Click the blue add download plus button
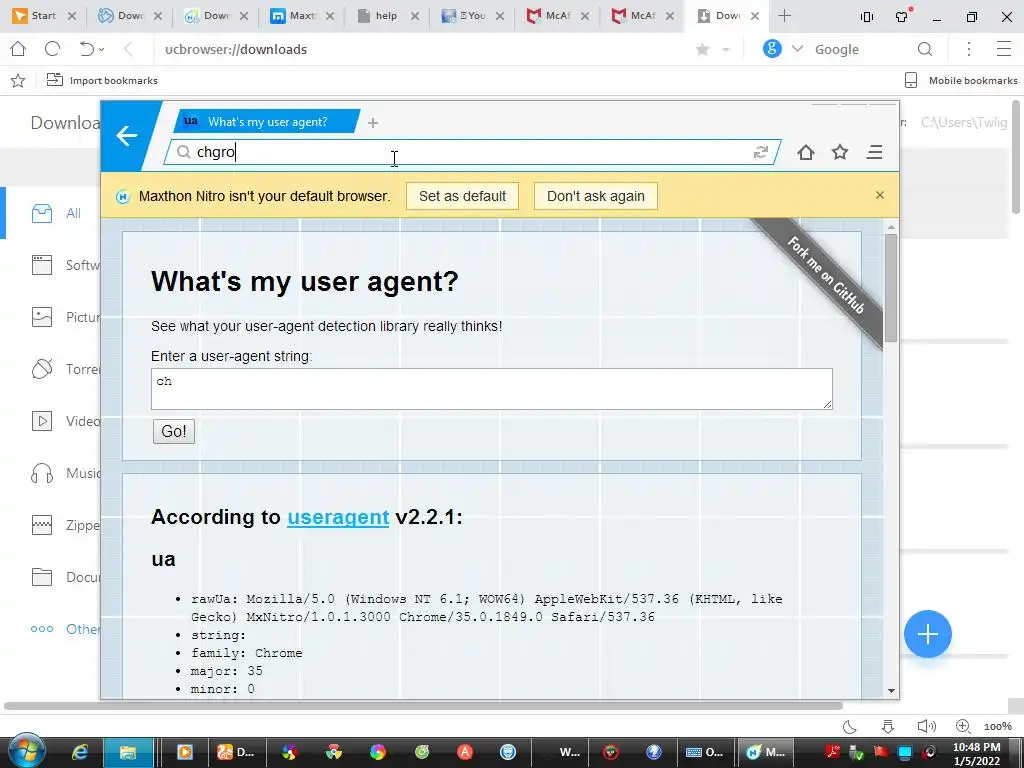Screen dimensions: 1024x768 coord(927,634)
